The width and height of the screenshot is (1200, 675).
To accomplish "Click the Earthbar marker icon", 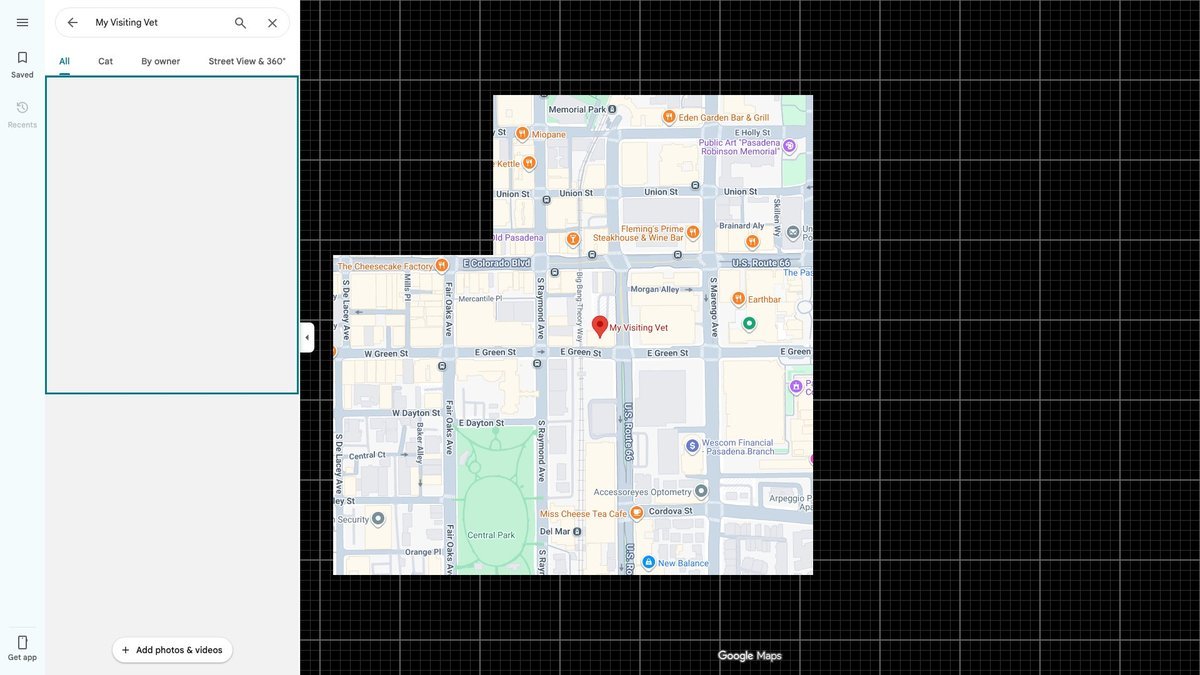I will [739, 298].
